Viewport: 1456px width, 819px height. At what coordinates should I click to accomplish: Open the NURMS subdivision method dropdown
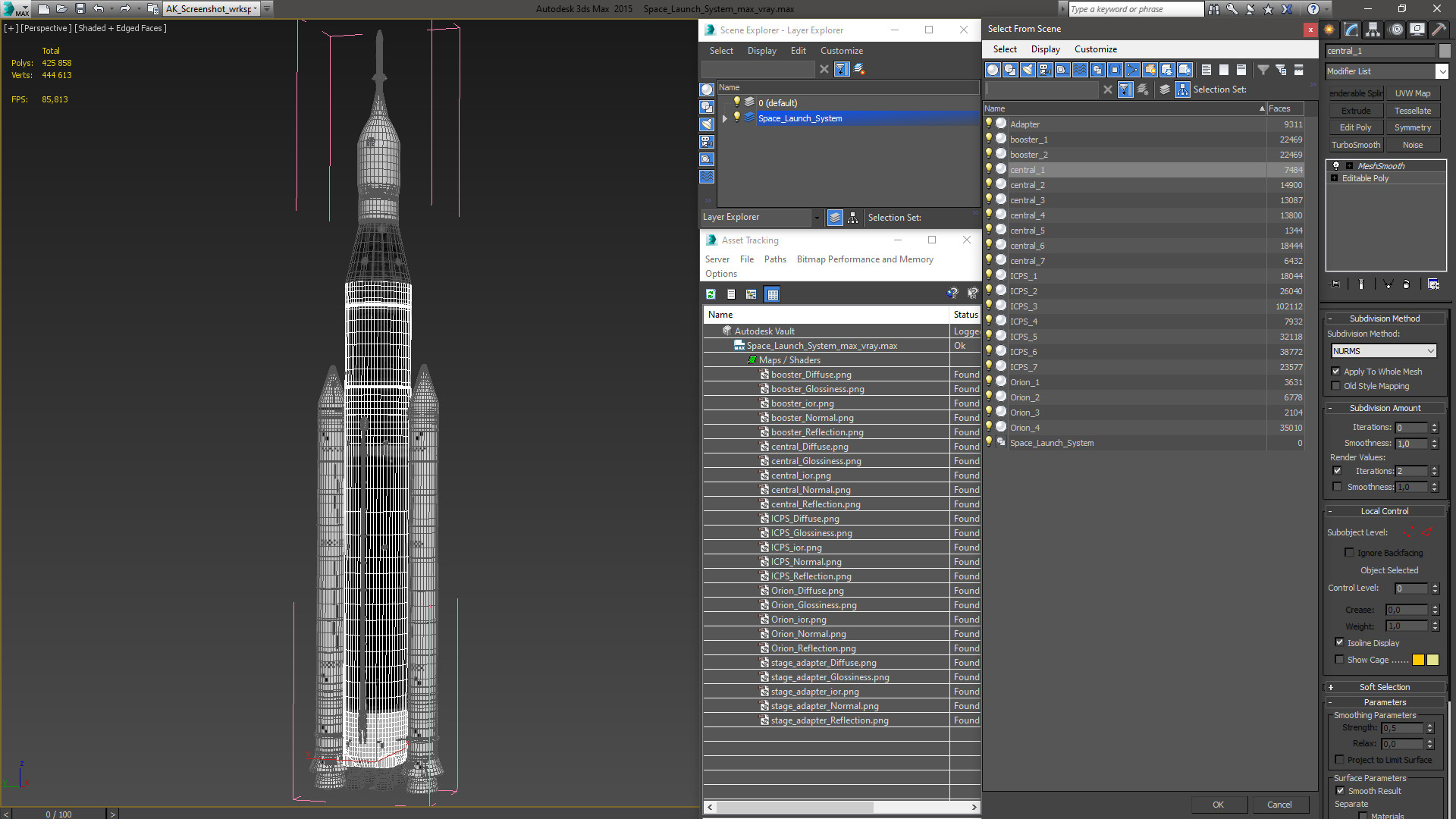[1384, 351]
